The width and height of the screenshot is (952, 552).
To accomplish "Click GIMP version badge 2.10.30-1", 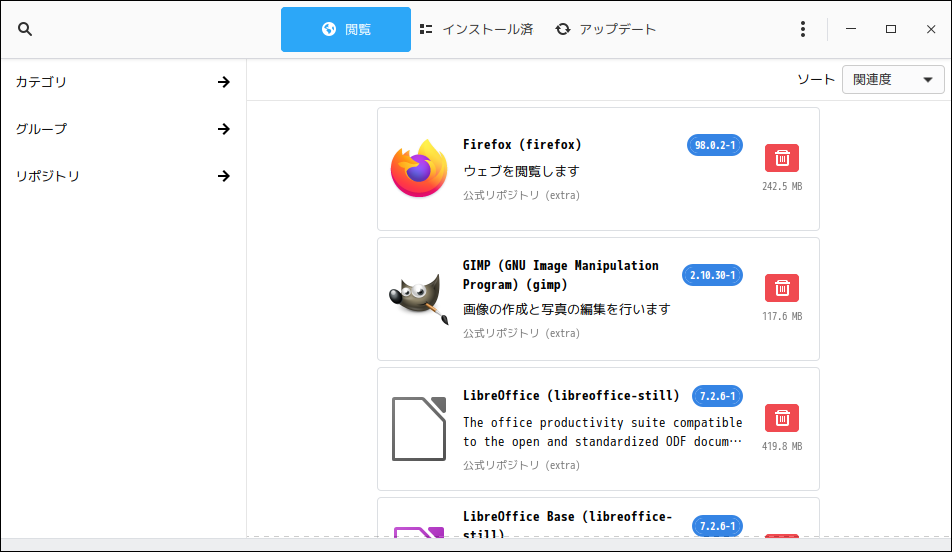I will pyautogui.click(x=712, y=275).
